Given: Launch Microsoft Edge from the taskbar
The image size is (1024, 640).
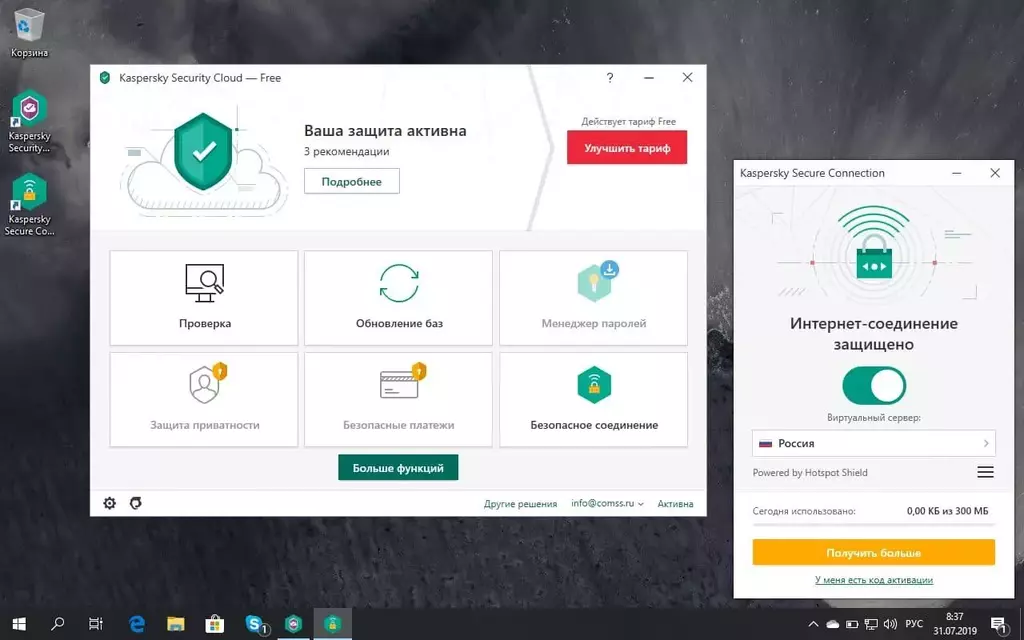Looking at the screenshot, I should pyautogui.click(x=136, y=624).
